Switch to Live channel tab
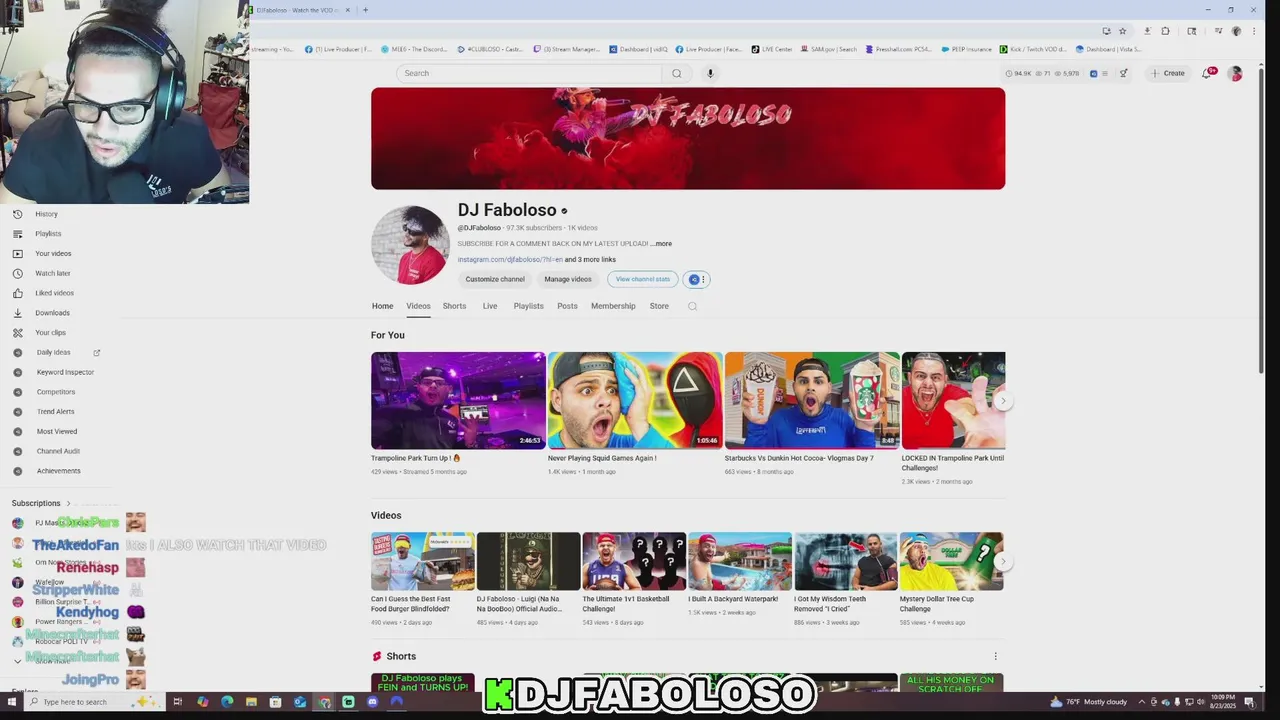Viewport: 1280px width, 720px height. [490, 306]
